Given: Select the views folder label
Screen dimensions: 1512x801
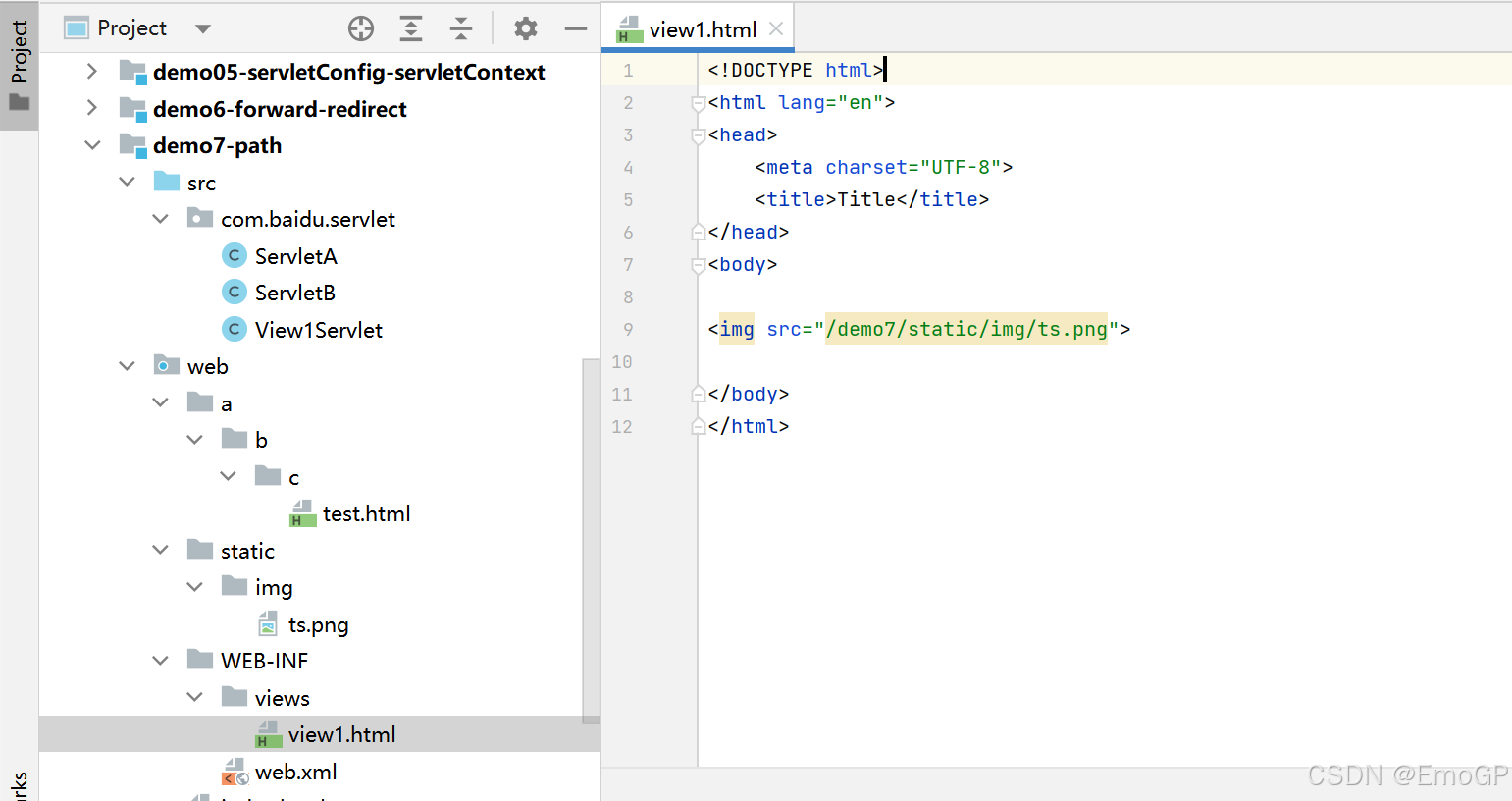Looking at the screenshot, I should click(283, 698).
